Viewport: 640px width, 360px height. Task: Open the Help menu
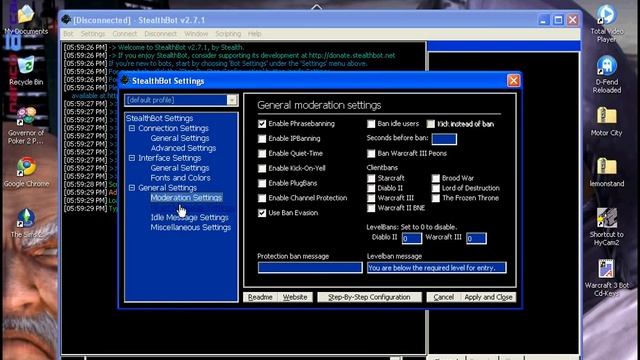click(254, 34)
